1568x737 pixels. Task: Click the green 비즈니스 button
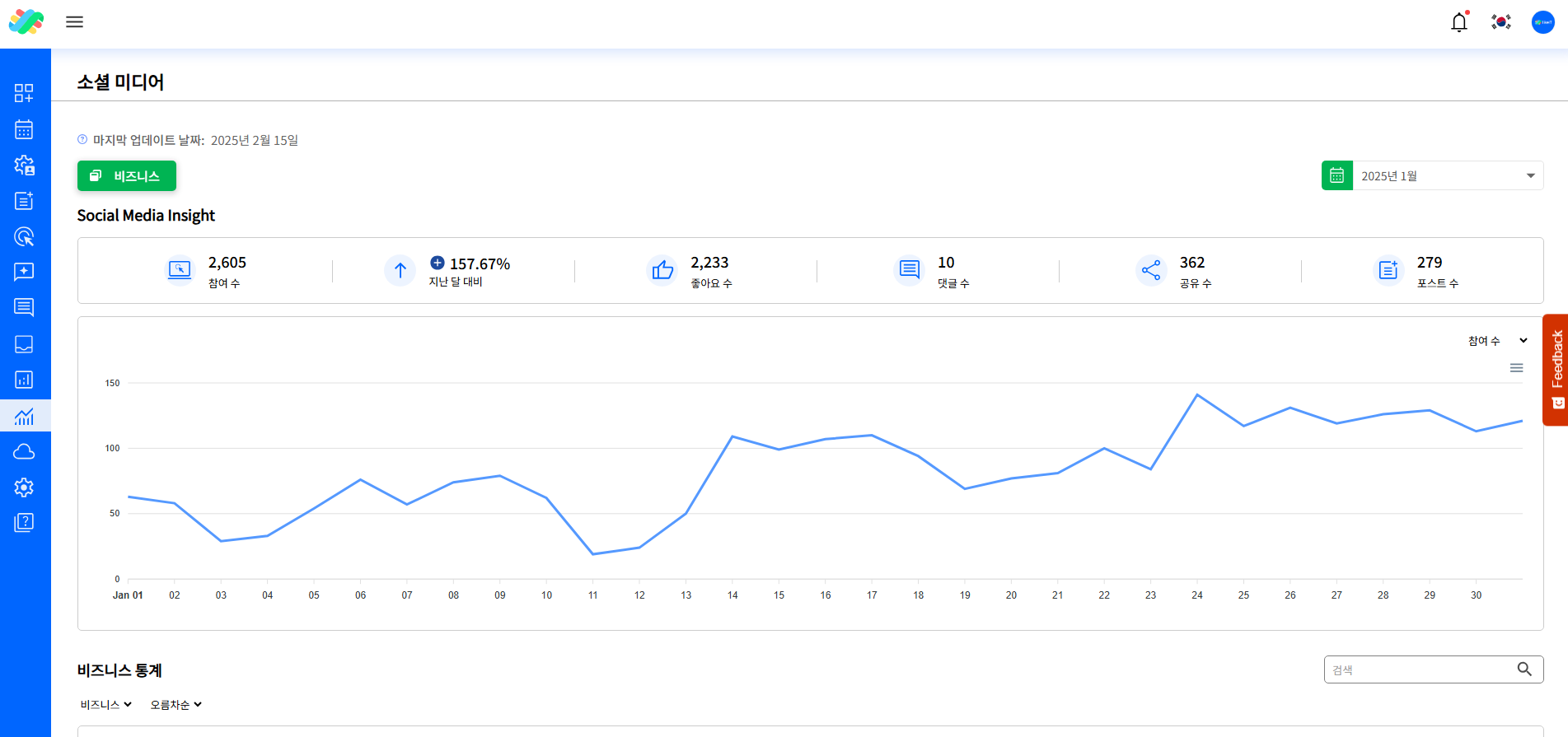tap(127, 175)
